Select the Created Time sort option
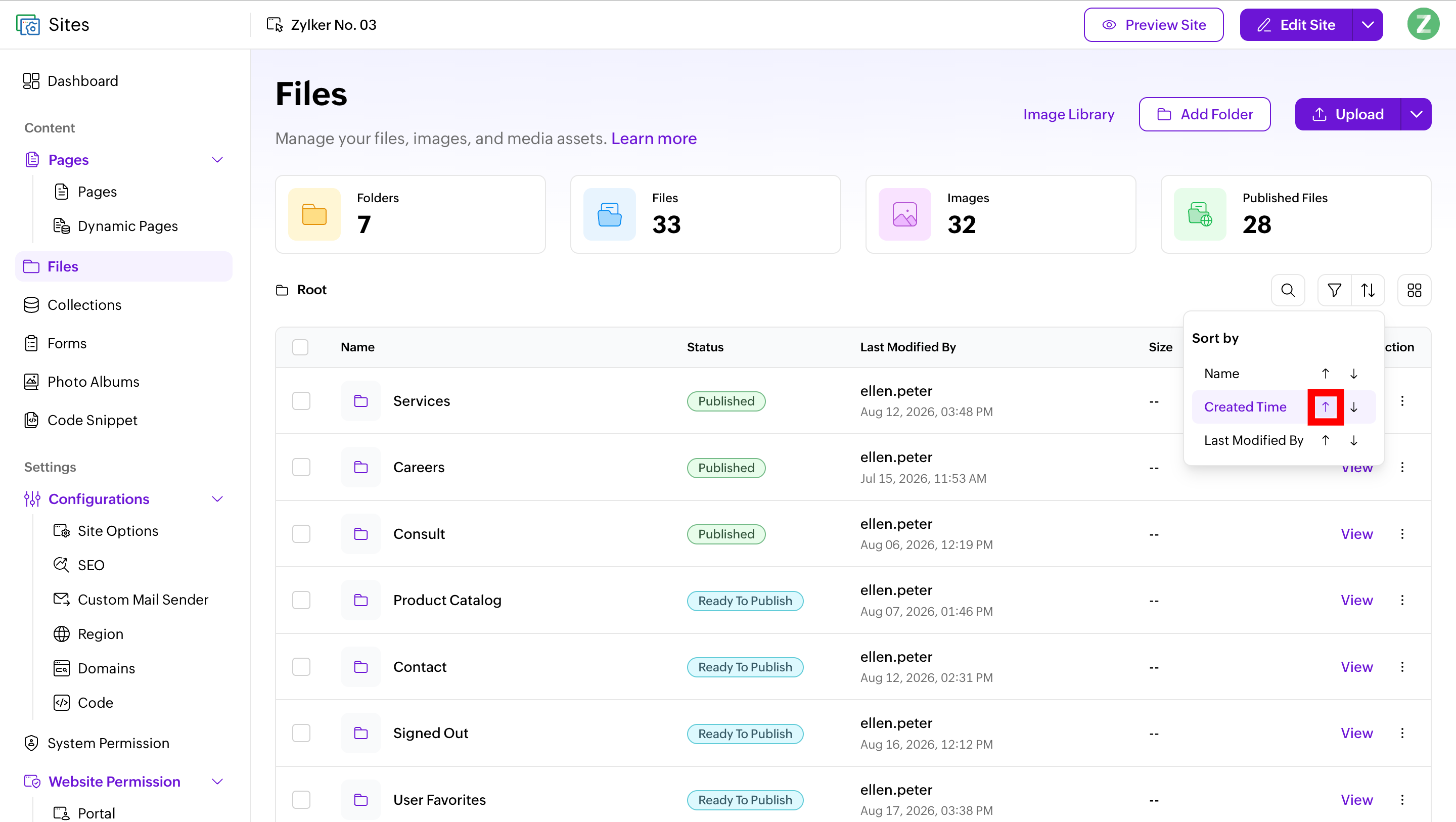The height and width of the screenshot is (822, 1456). click(1245, 407)
